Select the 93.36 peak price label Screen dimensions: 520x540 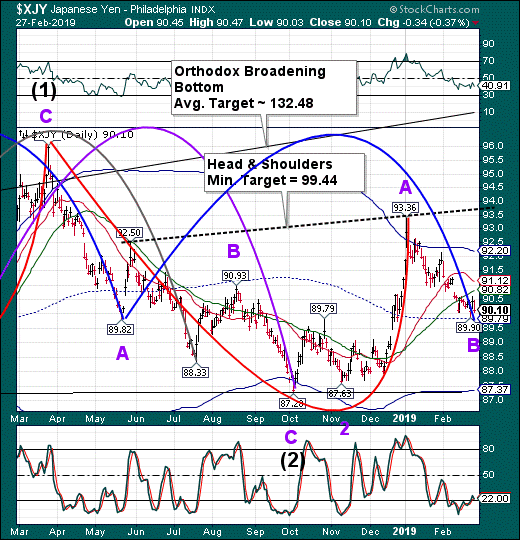(x=405, y=207)
